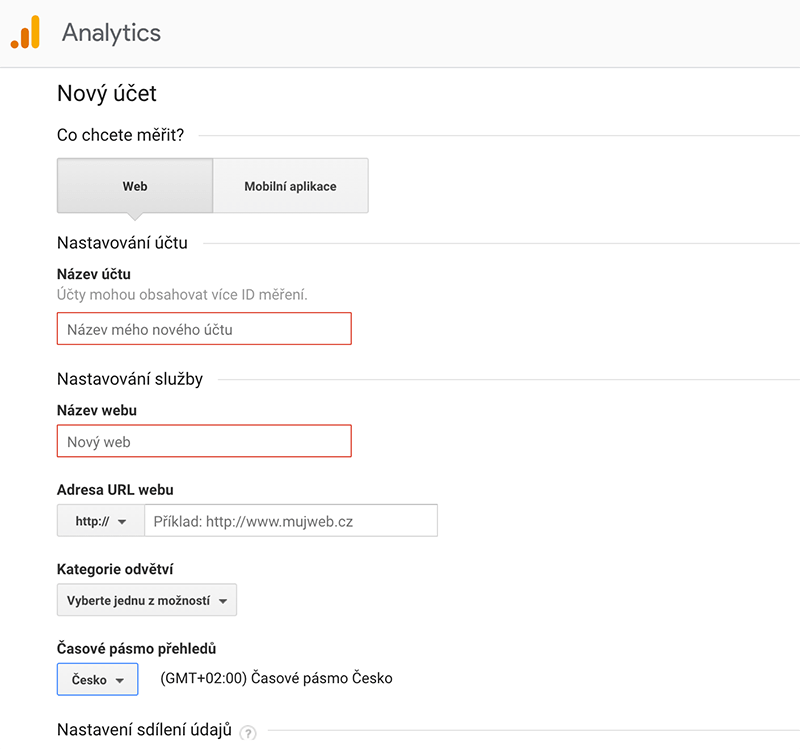The width and height of the screenshot is (800, 749).
Task: Open the http:// protocol dropdown
Action: 99,520
